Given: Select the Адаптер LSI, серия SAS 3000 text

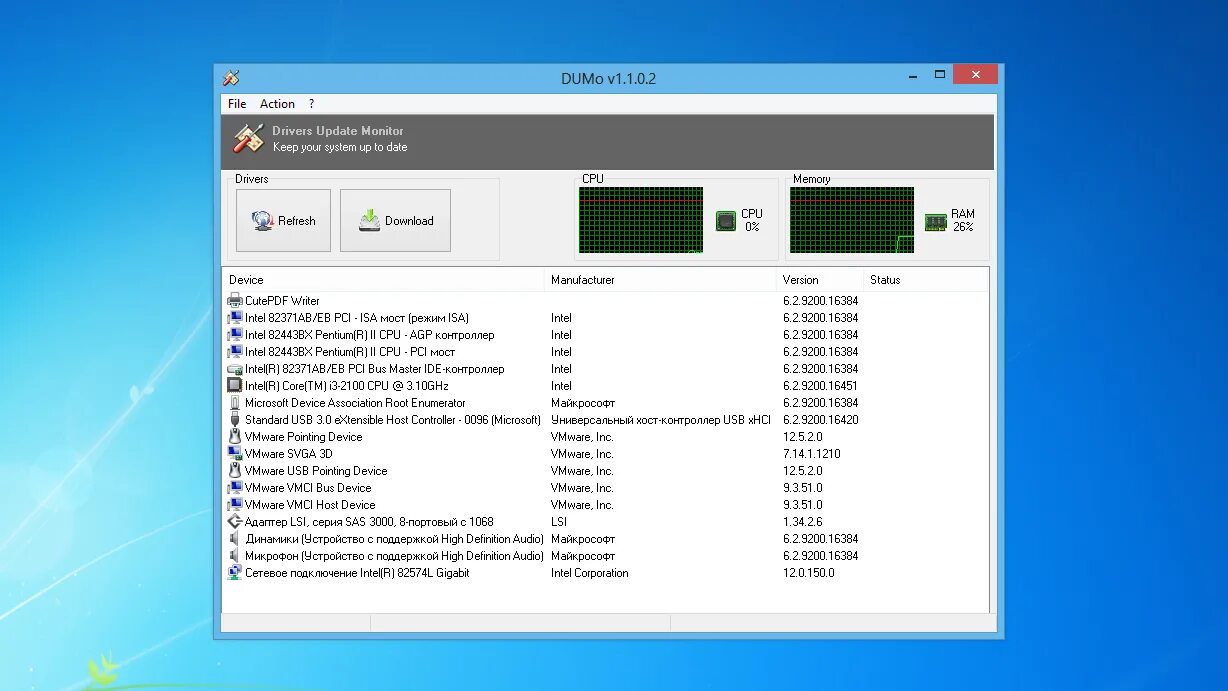Looking at the screenshot, I should 369,522.
